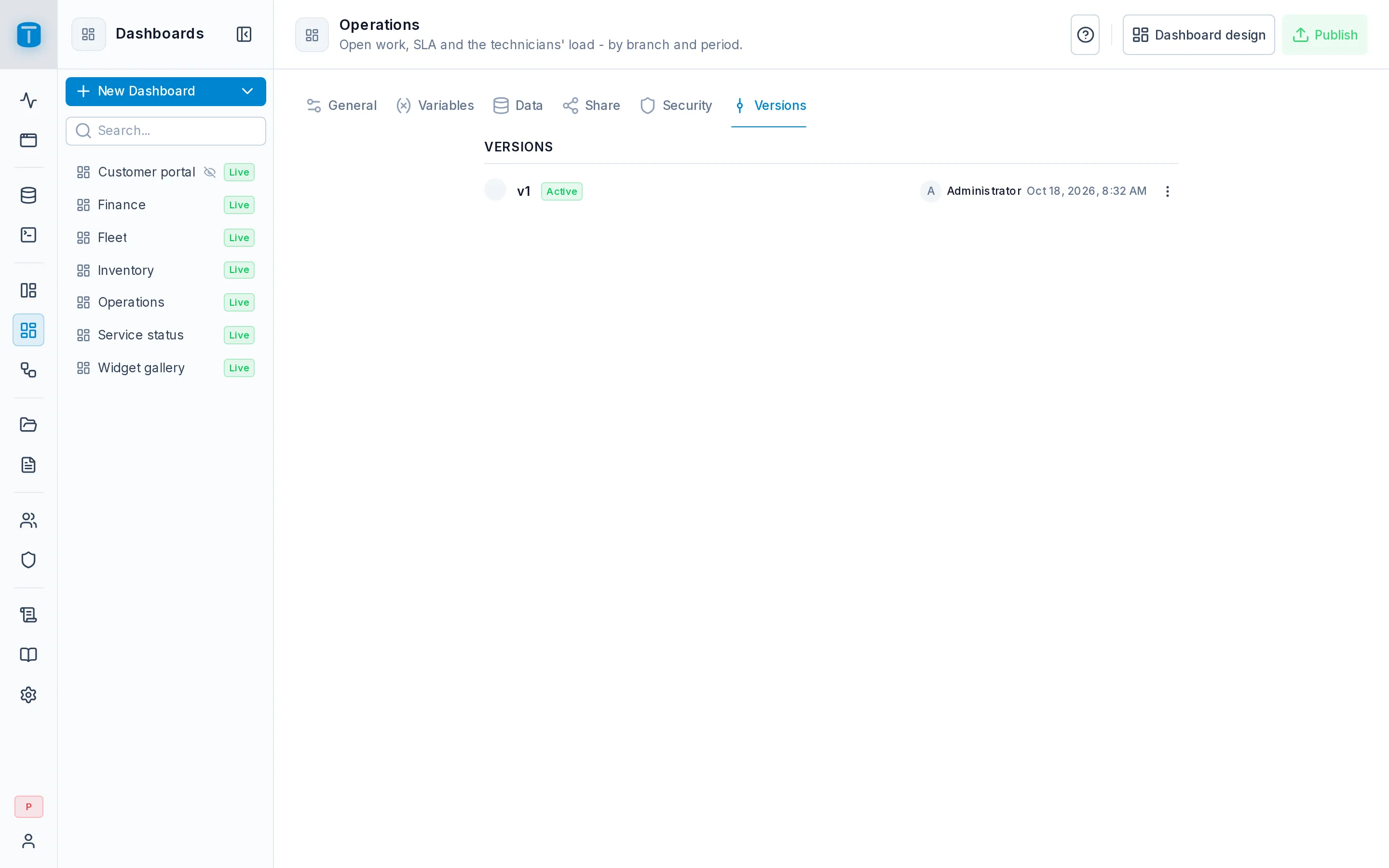Open the book documentation icon in left rail
Viewport: 1389px width, 868px height.
28,655
